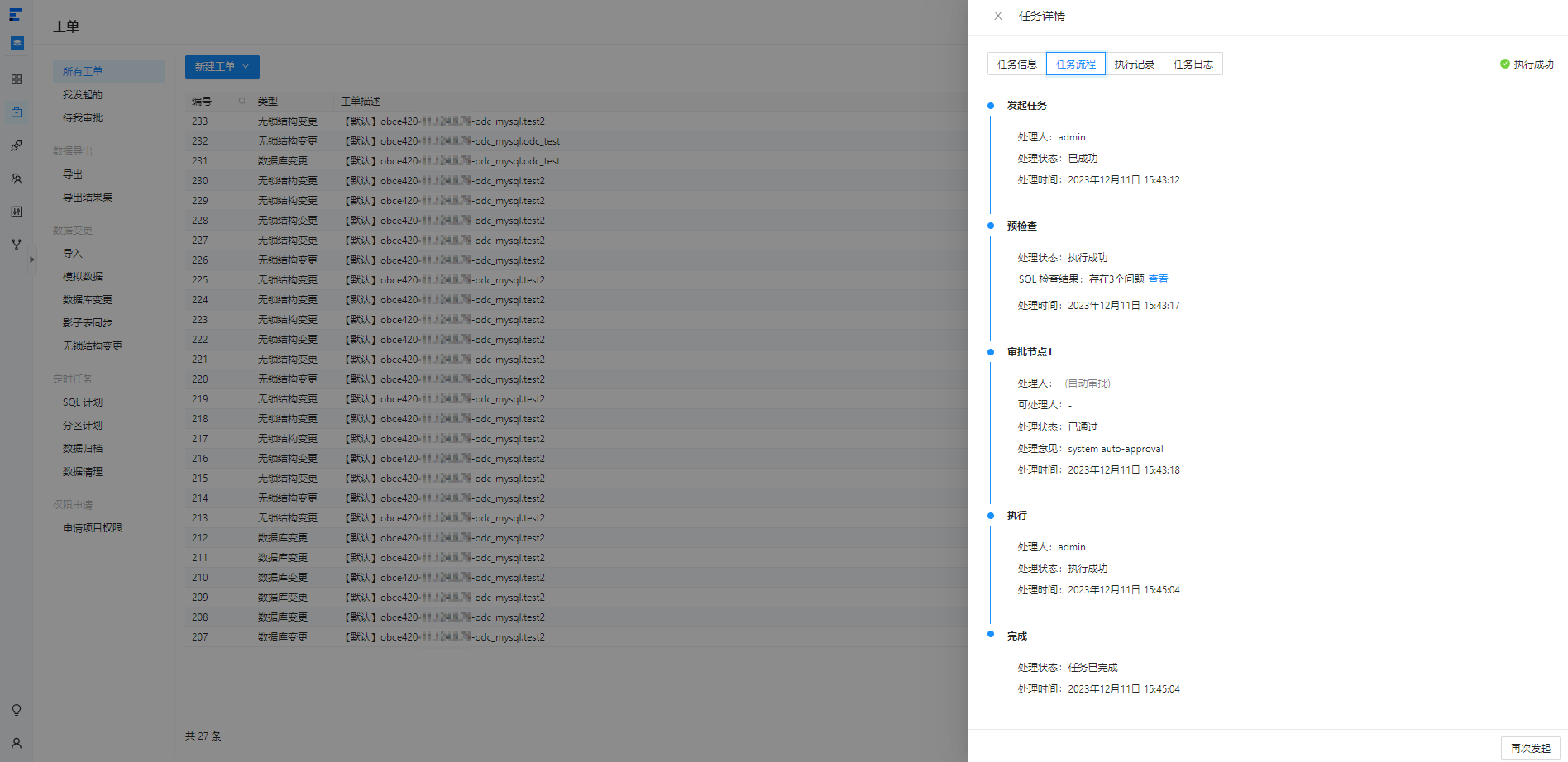This screenshot has height=762, width=1568.
Task: Select 无锁结构变更 in the left menu
Action: coord(93,346)
